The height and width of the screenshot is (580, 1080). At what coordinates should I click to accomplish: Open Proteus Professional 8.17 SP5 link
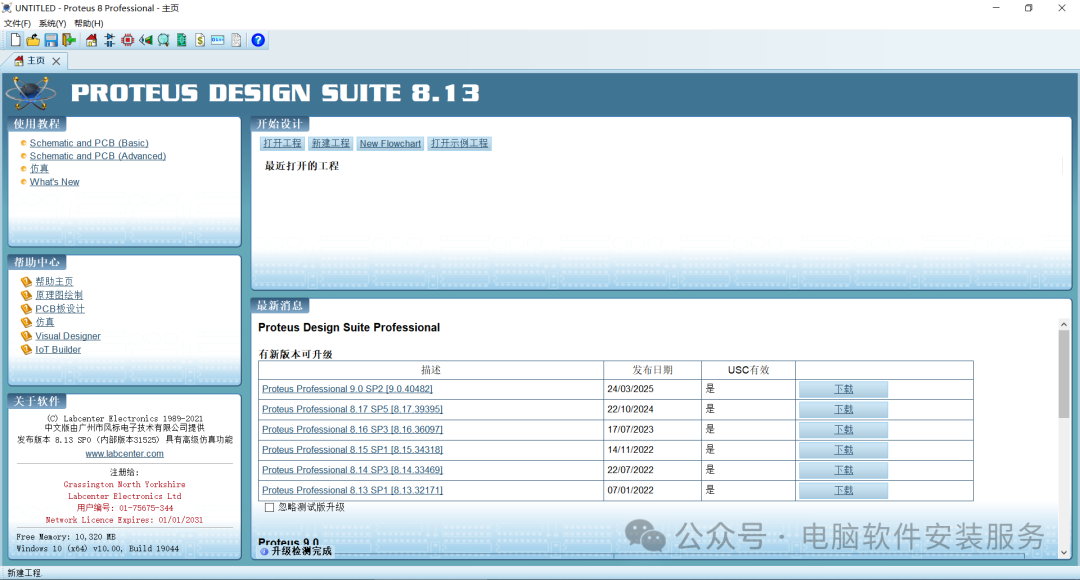pos(352,409)
